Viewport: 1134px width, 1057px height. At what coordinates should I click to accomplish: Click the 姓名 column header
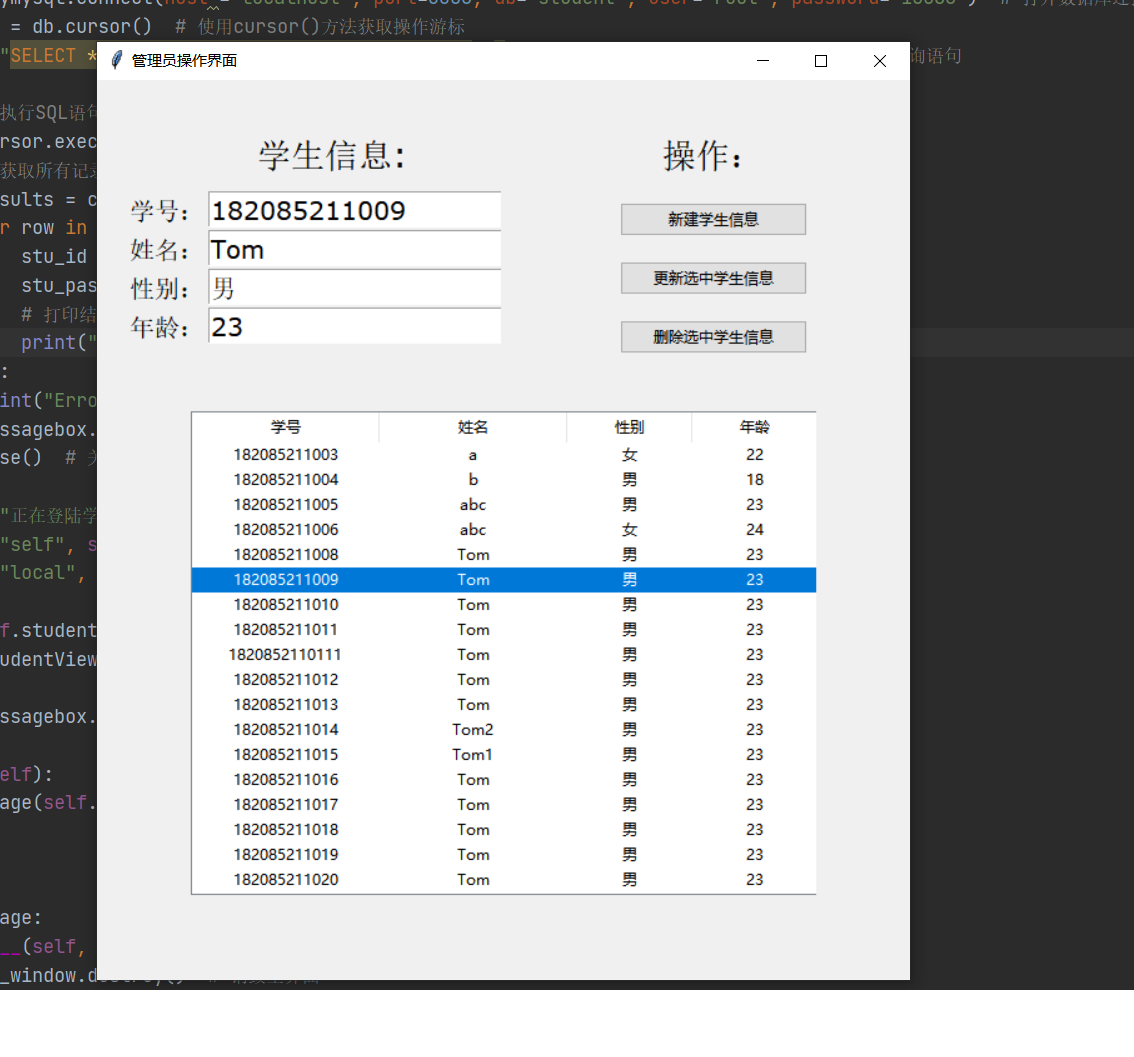point(472,427)
